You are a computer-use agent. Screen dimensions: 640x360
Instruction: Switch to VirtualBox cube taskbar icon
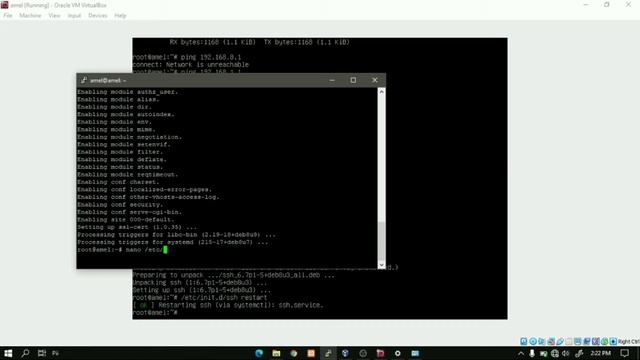pyautogui.click(x=345, y=353)
